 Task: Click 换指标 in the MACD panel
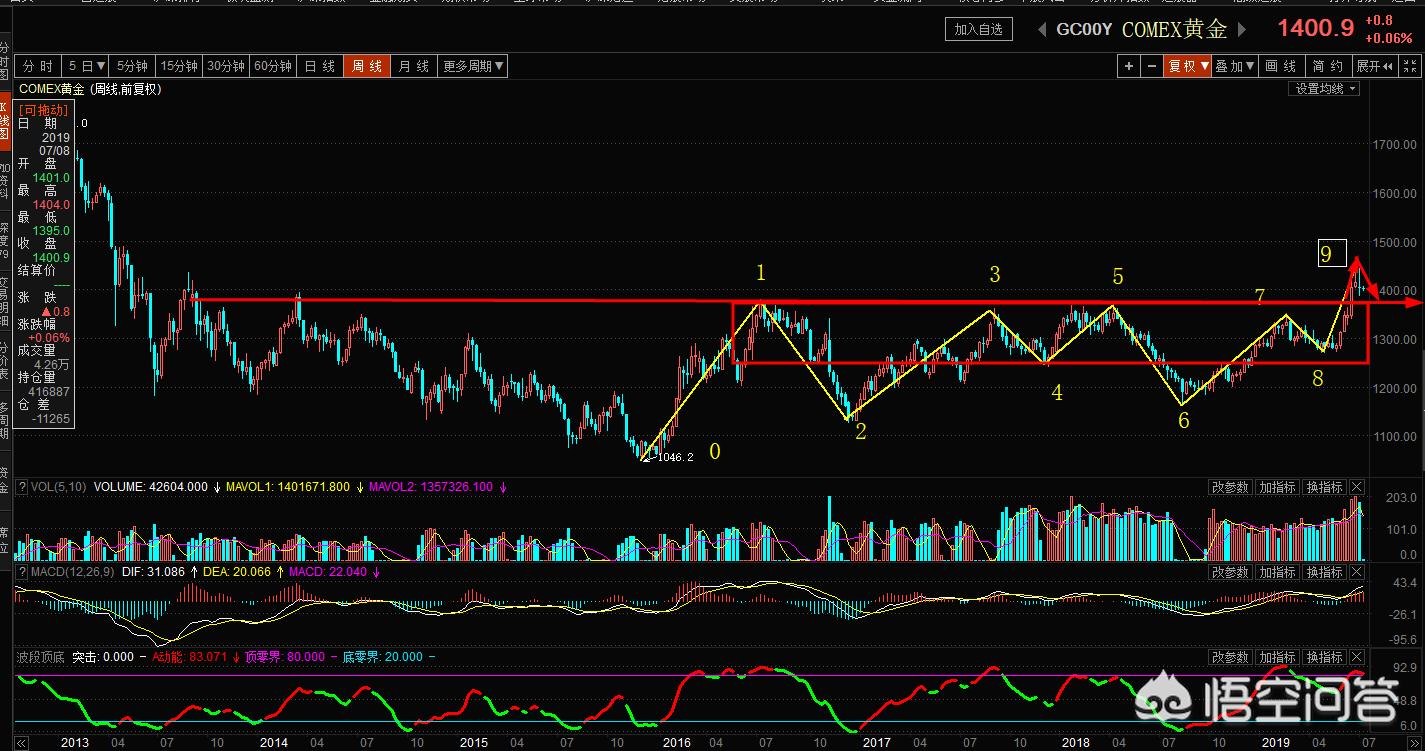click(x=1324, y=572)
